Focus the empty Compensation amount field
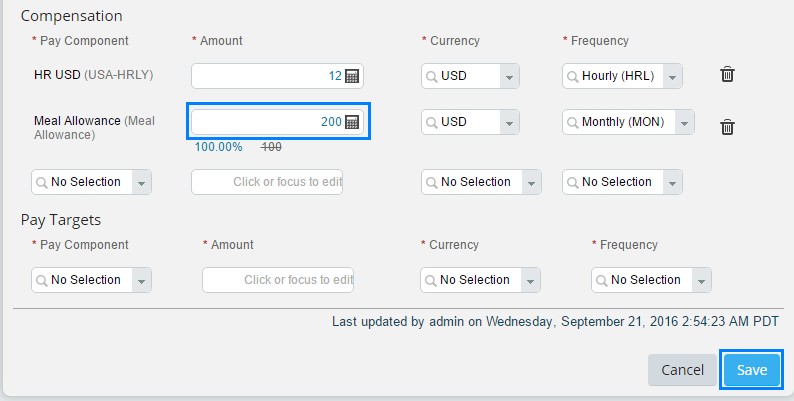The height and width of the screenshot is (401, 794). tap(267, 182)
